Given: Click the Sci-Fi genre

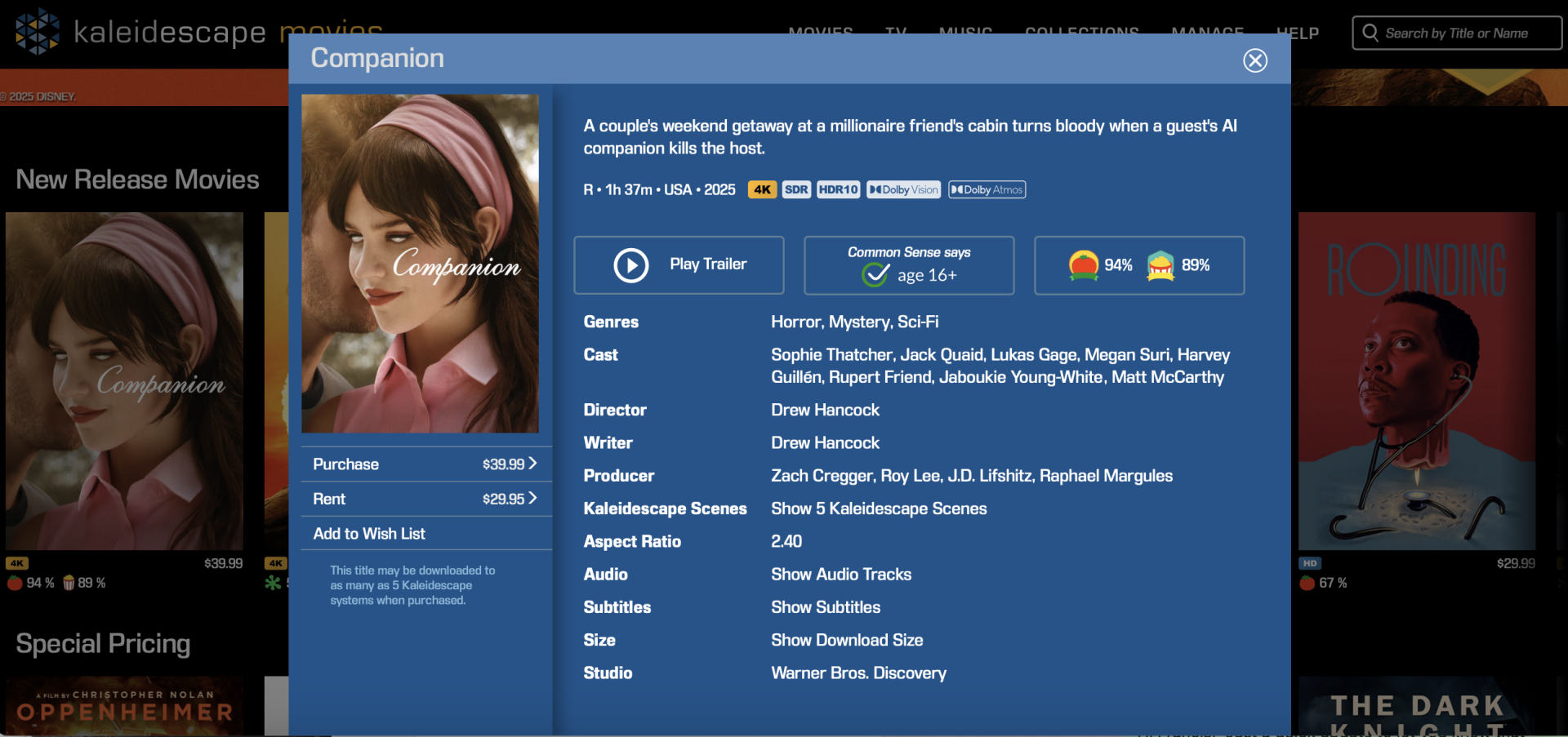Looking at the screenshot, I should (x=918, y=322).
